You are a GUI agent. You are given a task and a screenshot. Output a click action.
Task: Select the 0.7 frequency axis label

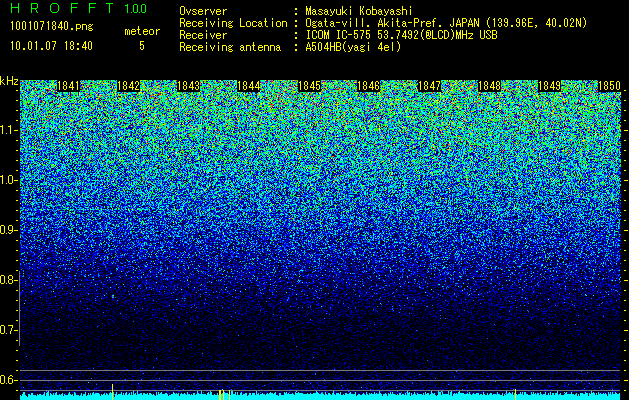coord(9,330)
